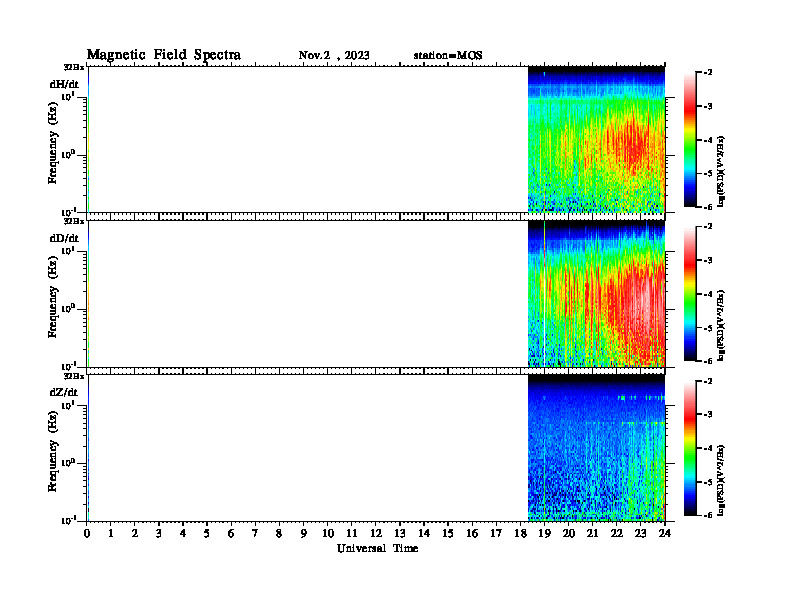The height and width of the screenshot is (612, 792).
Task: Click hour tick label "2" on time axis
Action: pyautogui.click(x=135, y=534)
